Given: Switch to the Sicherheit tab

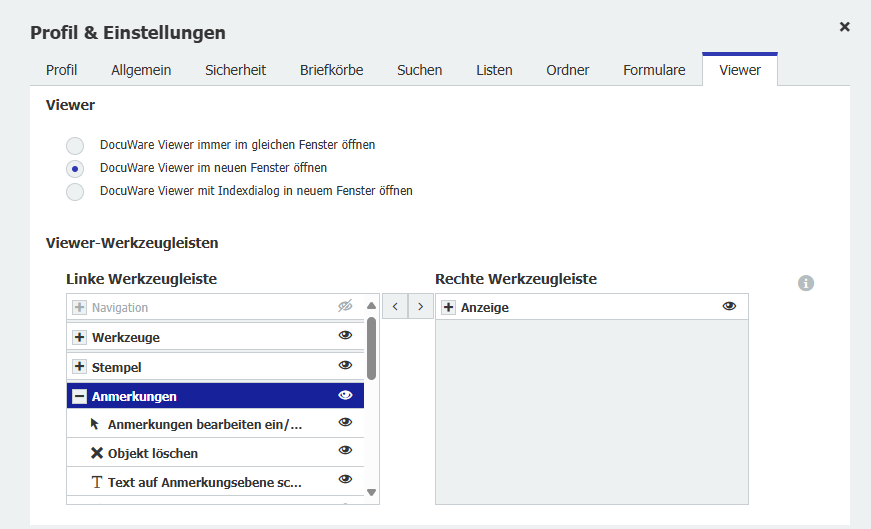Looking at the screenshot, I should pos(235,70).
